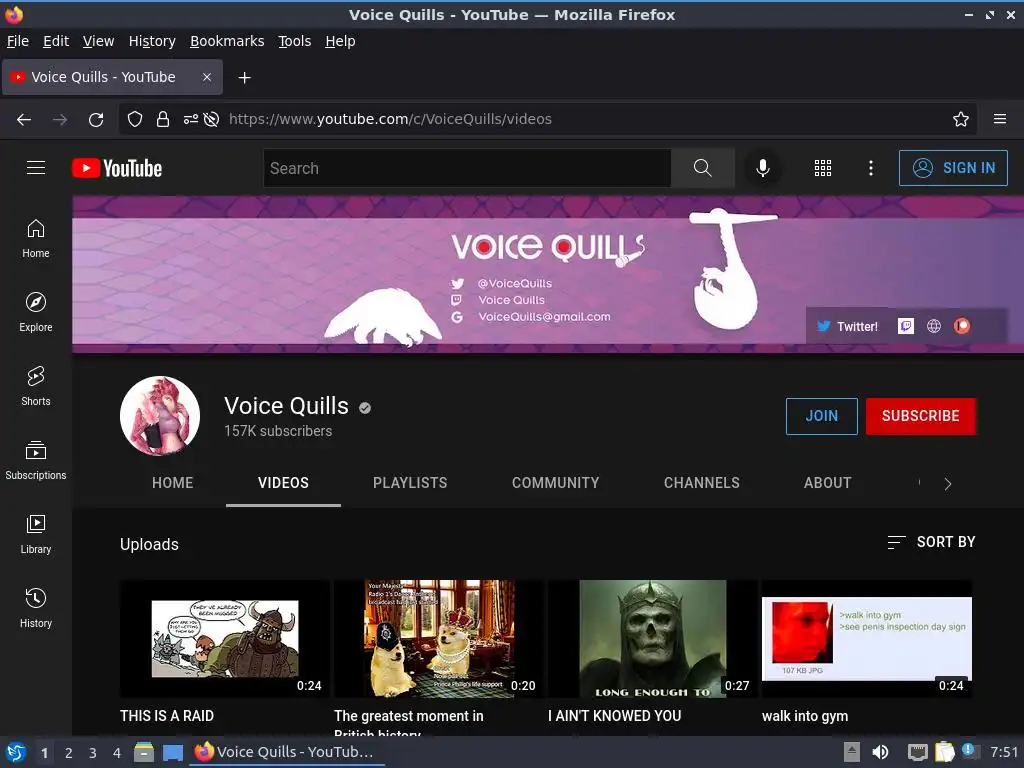Viewport: 1024px width, 768px height.
Task: Open the Bookmarks menu
Action: click(x=227, y=41)
